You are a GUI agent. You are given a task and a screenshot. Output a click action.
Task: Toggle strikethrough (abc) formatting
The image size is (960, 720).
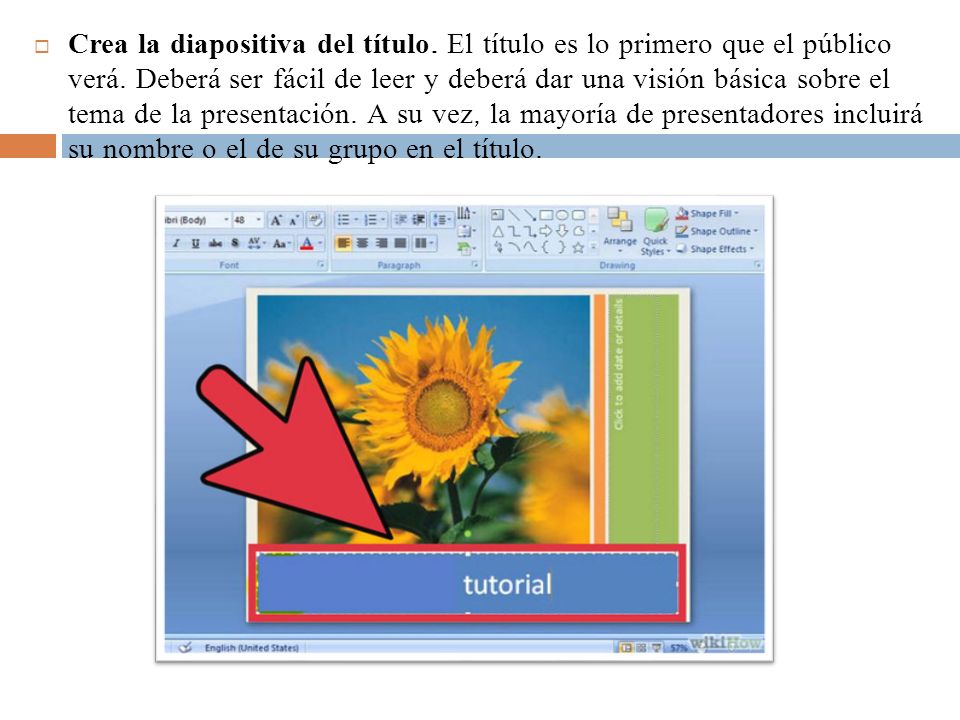pyautogui.click(x=215, y=244)
